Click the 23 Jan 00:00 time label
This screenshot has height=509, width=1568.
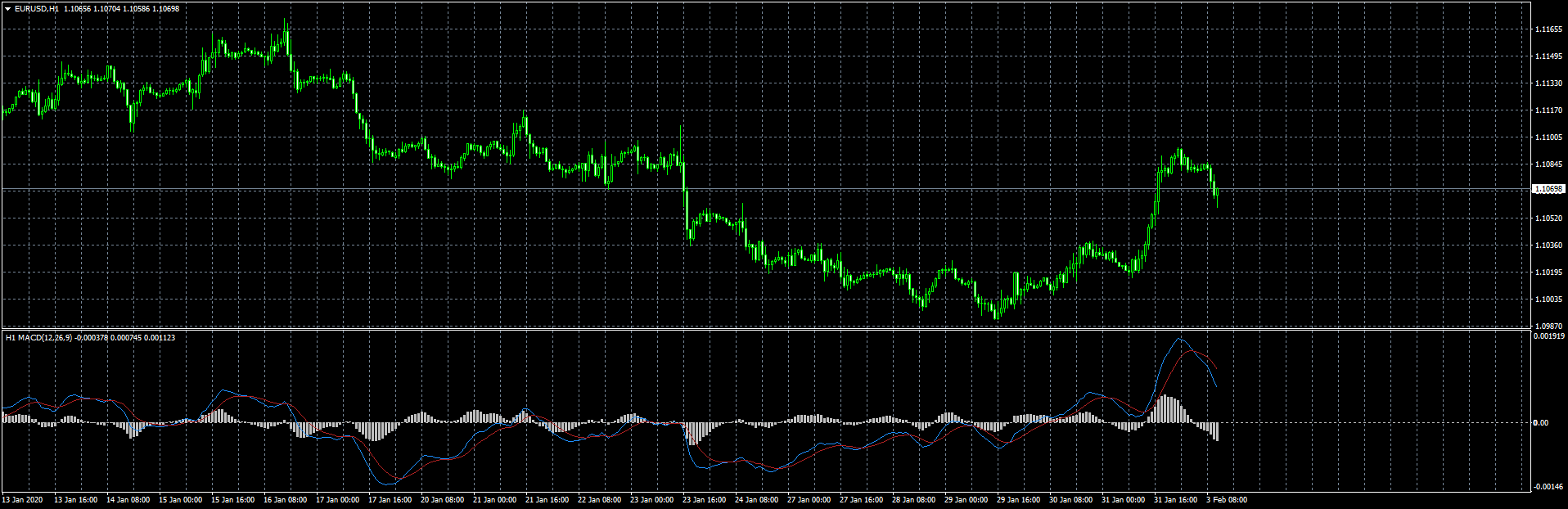[651, 500]
